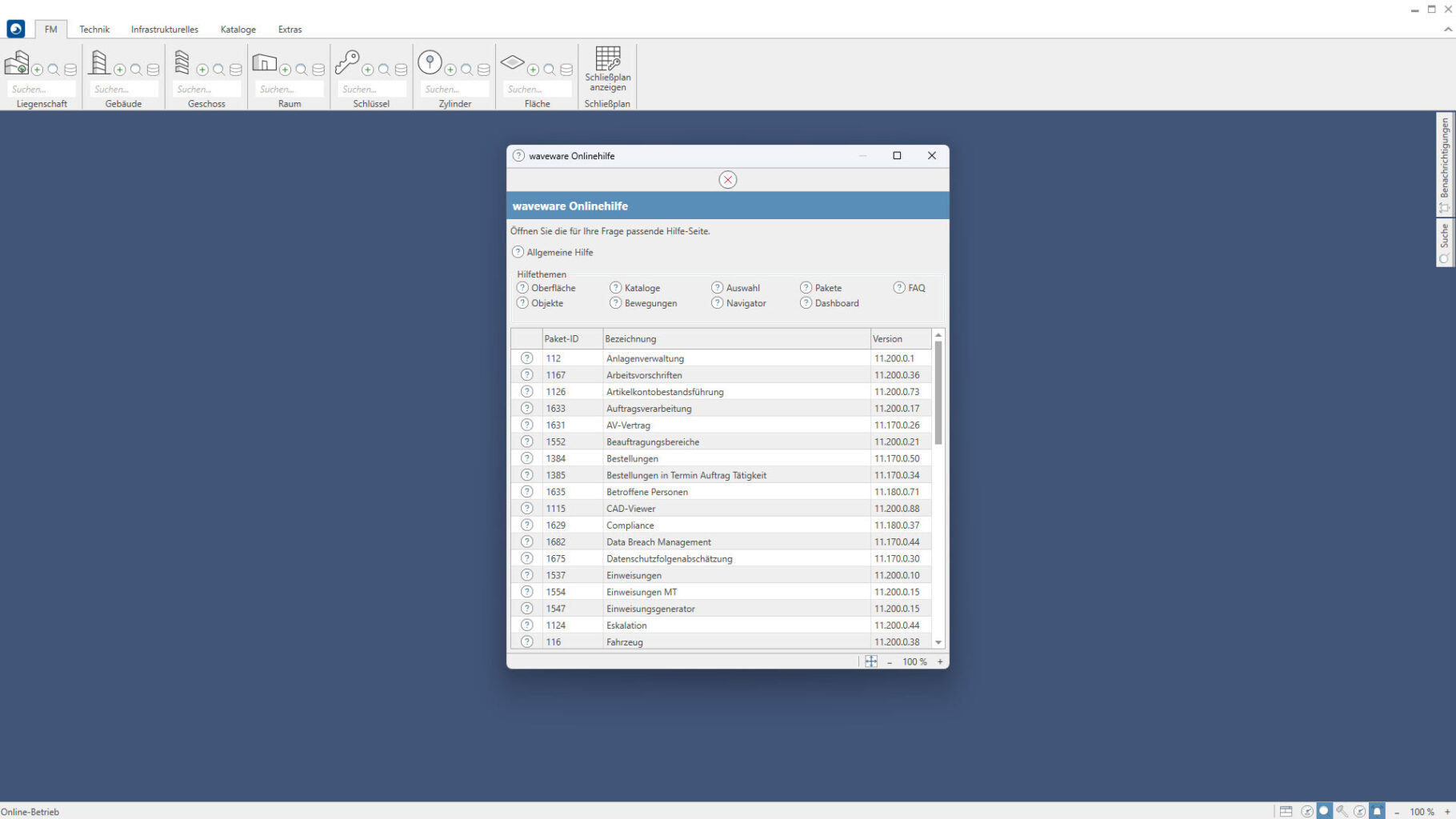
Task: Click the Fläche layer icon in ribbon
Action: (x=512, y=62)
